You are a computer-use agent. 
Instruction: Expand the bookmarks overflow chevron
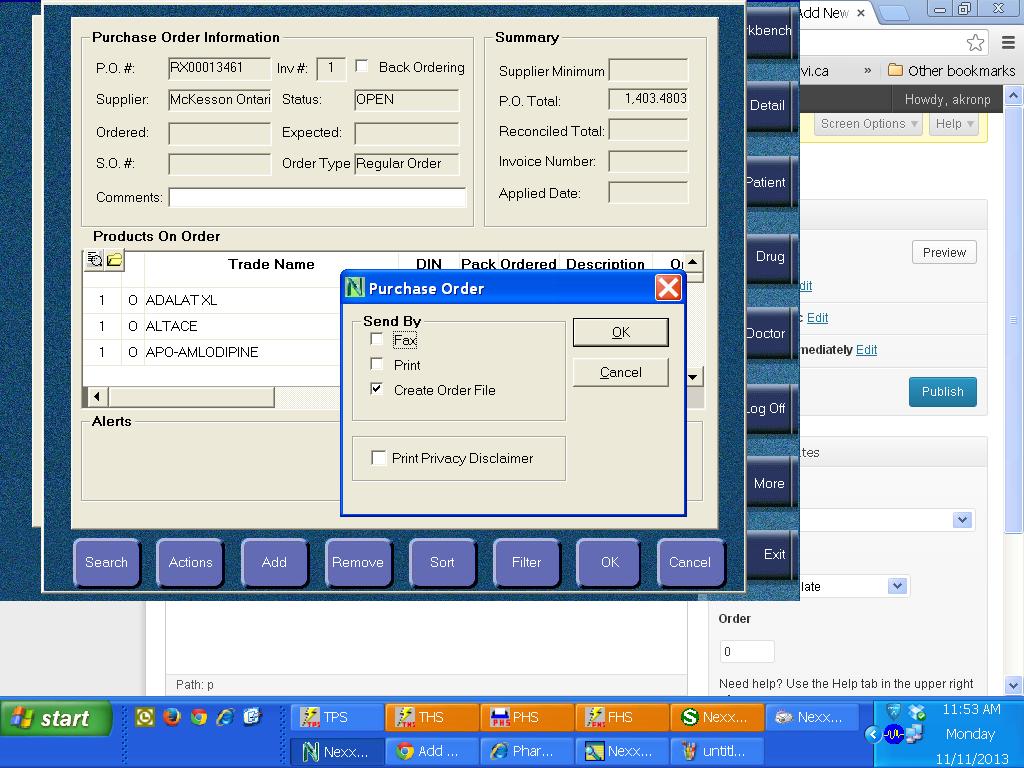click(867, 71)
